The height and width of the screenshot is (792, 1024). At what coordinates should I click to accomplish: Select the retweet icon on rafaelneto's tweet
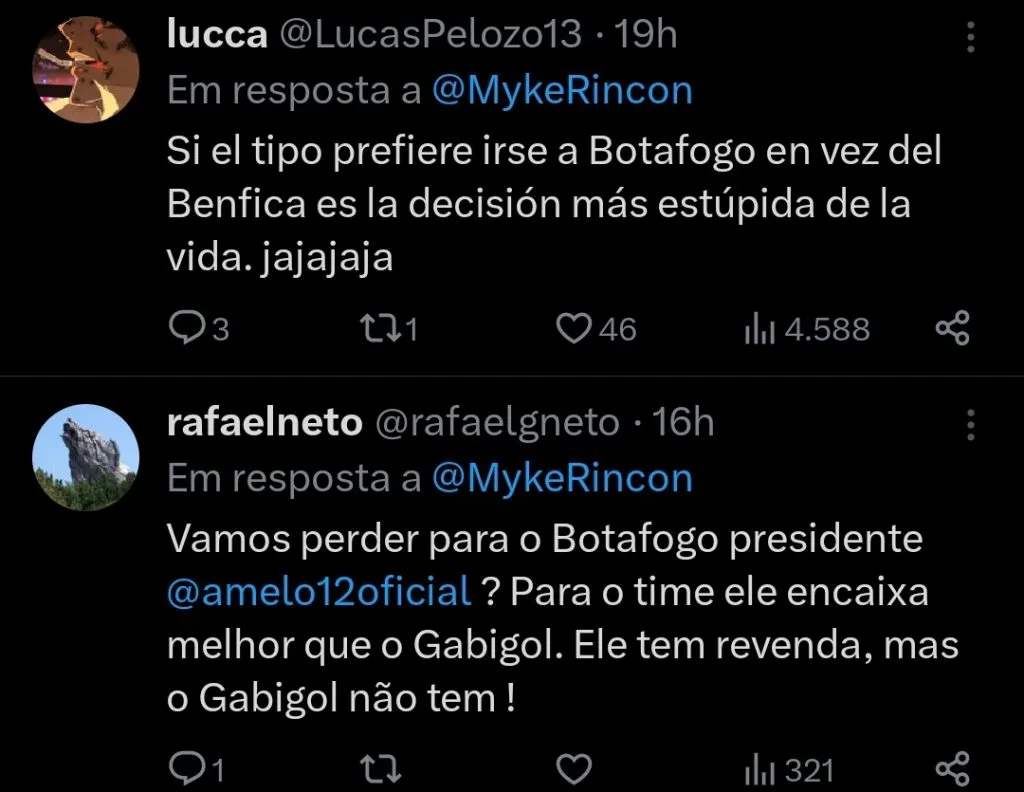pos(383,768)
